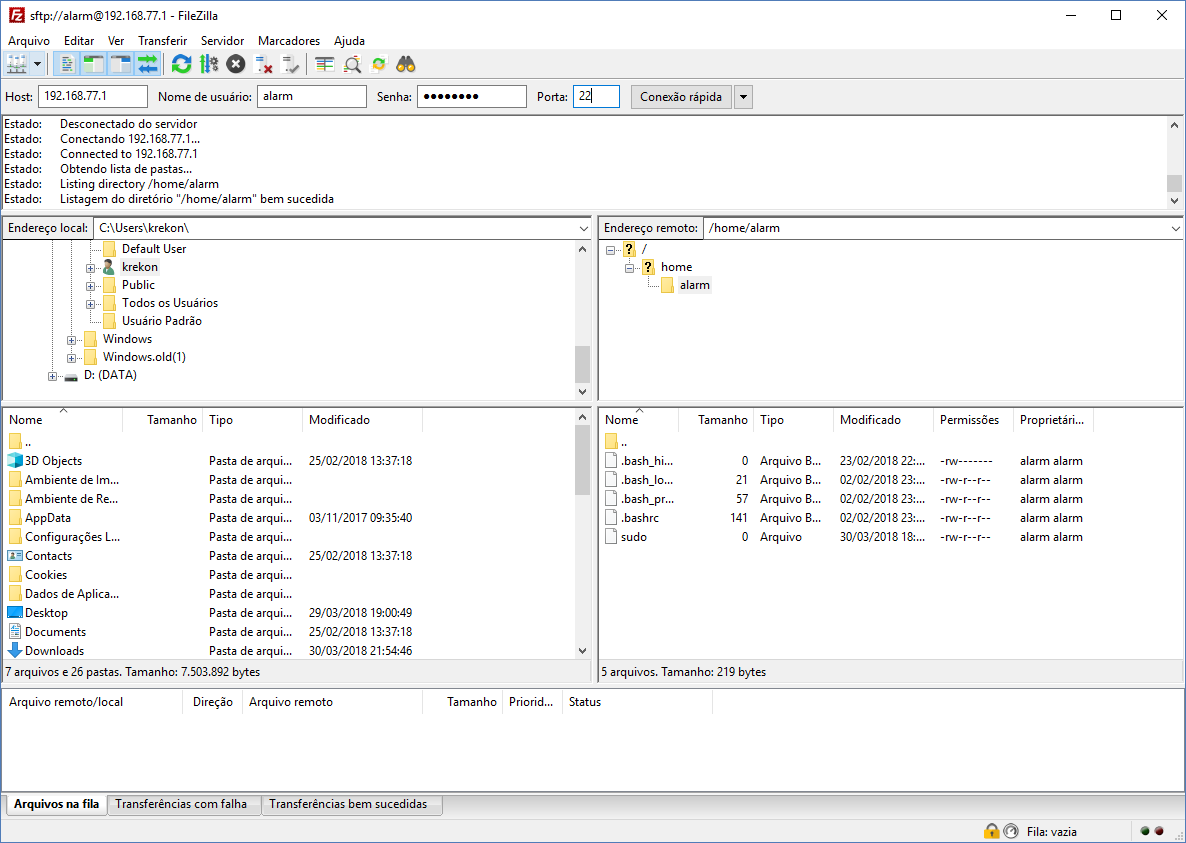Select the Documents local folder icon
Image resolution: width=1186 pixels, height=843 pixels.
pyautogui.click(x=15, y=631)
